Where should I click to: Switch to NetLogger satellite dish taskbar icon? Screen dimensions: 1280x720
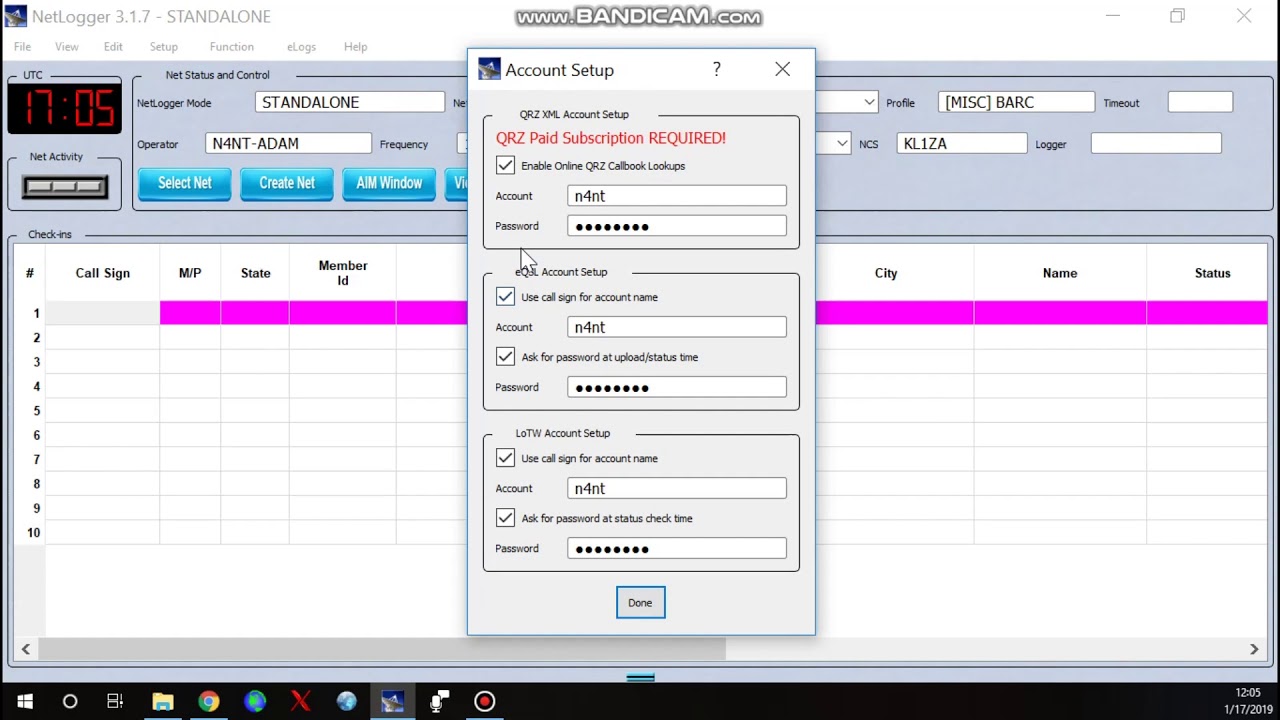tap(392, 702)
